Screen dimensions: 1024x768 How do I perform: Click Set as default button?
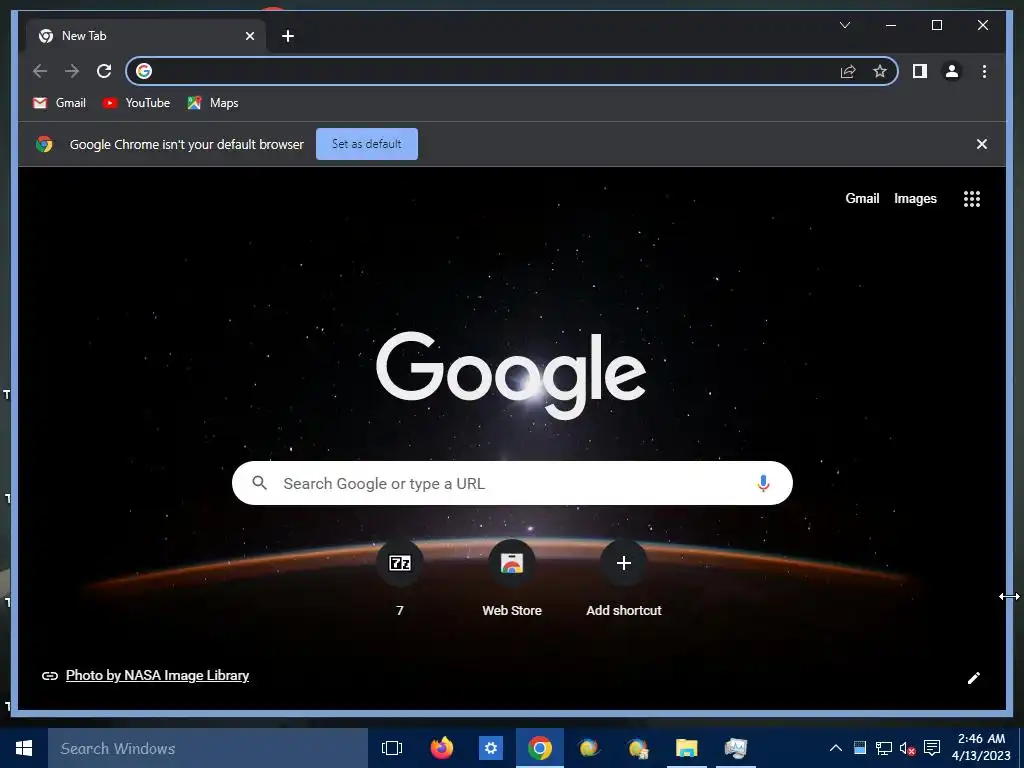tap(366, 144)
